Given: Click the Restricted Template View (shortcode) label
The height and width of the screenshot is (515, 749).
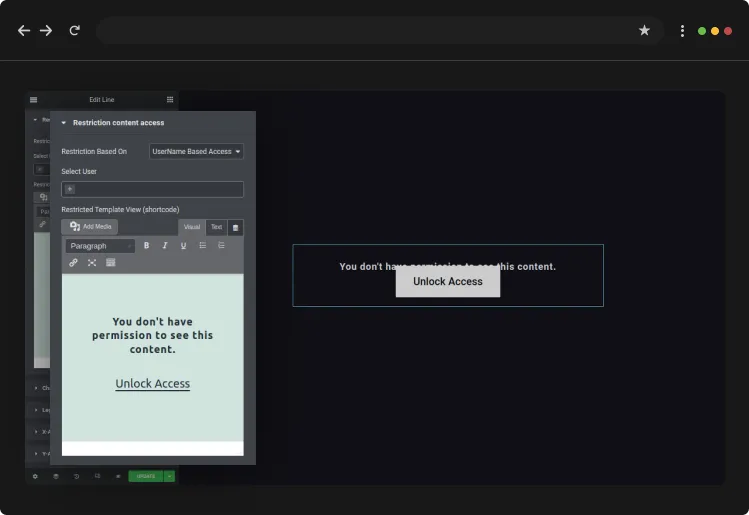Looking at the screenshot, I should [120, 210].
